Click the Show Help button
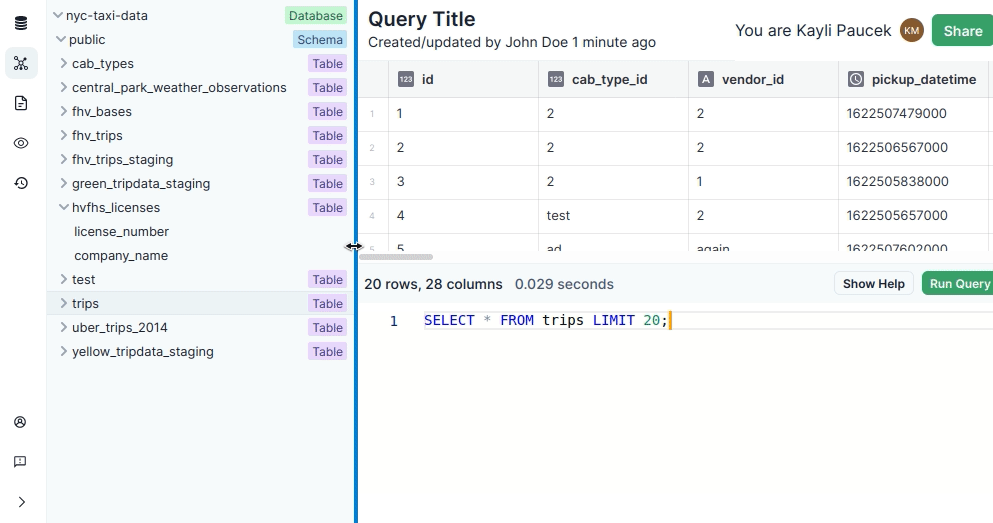The image size is (993, 523). click(873, 284)
